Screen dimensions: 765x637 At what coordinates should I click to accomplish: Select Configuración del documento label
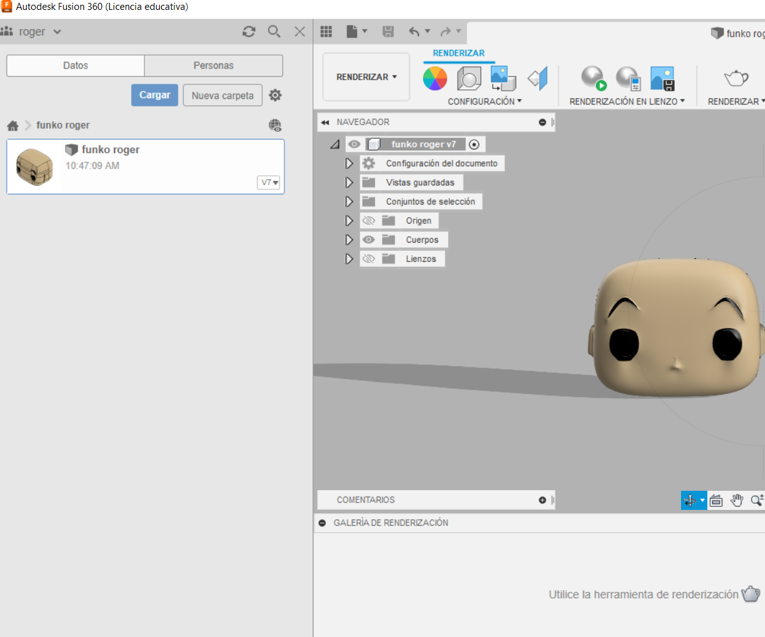[x=442, y=163]
